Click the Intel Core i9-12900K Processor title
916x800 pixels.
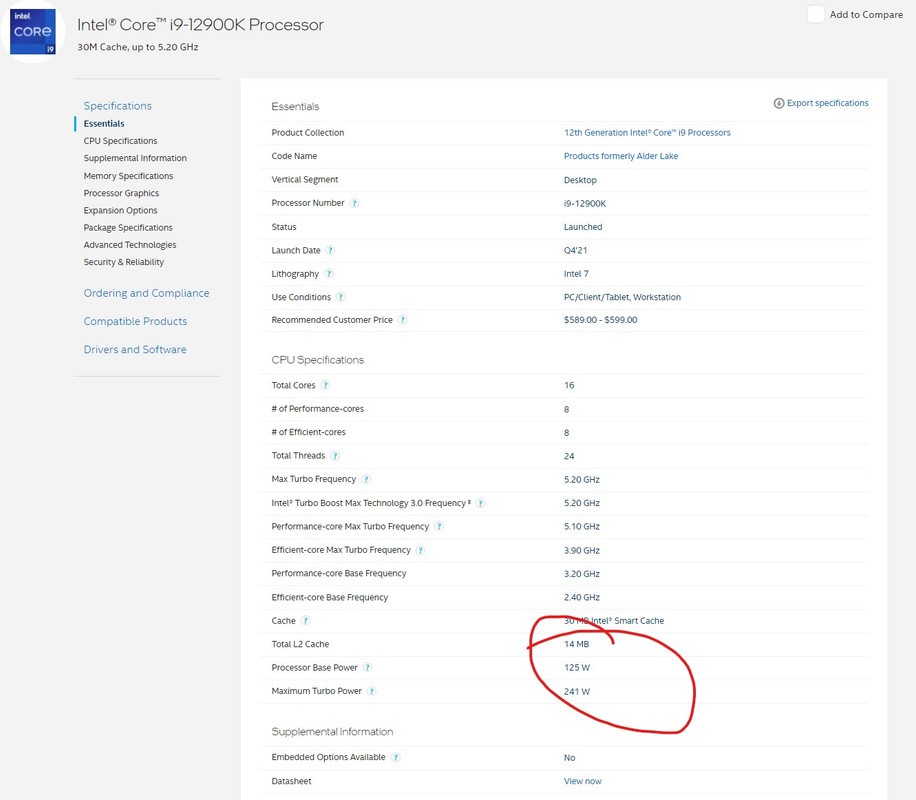(200, 25)
